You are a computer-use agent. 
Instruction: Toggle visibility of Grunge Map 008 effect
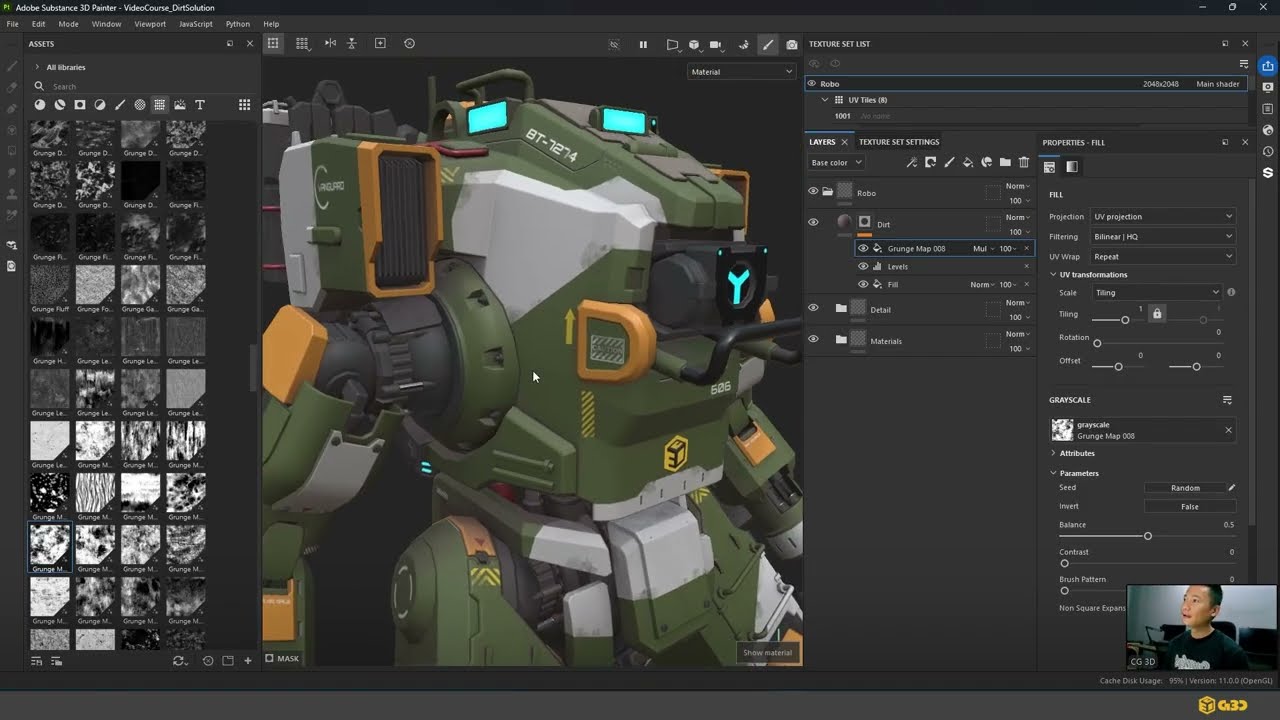[x=863, y=248]
